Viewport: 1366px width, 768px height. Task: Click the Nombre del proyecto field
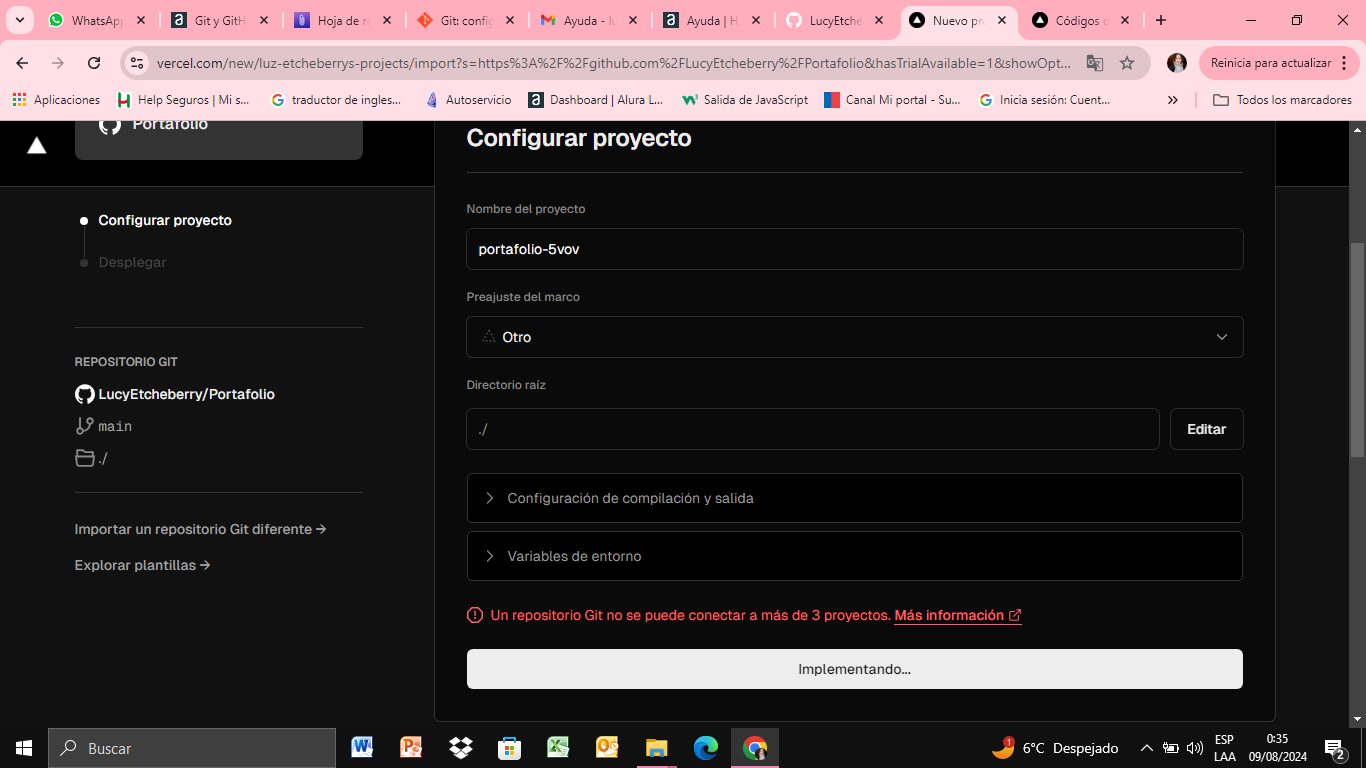pos(855,249)
